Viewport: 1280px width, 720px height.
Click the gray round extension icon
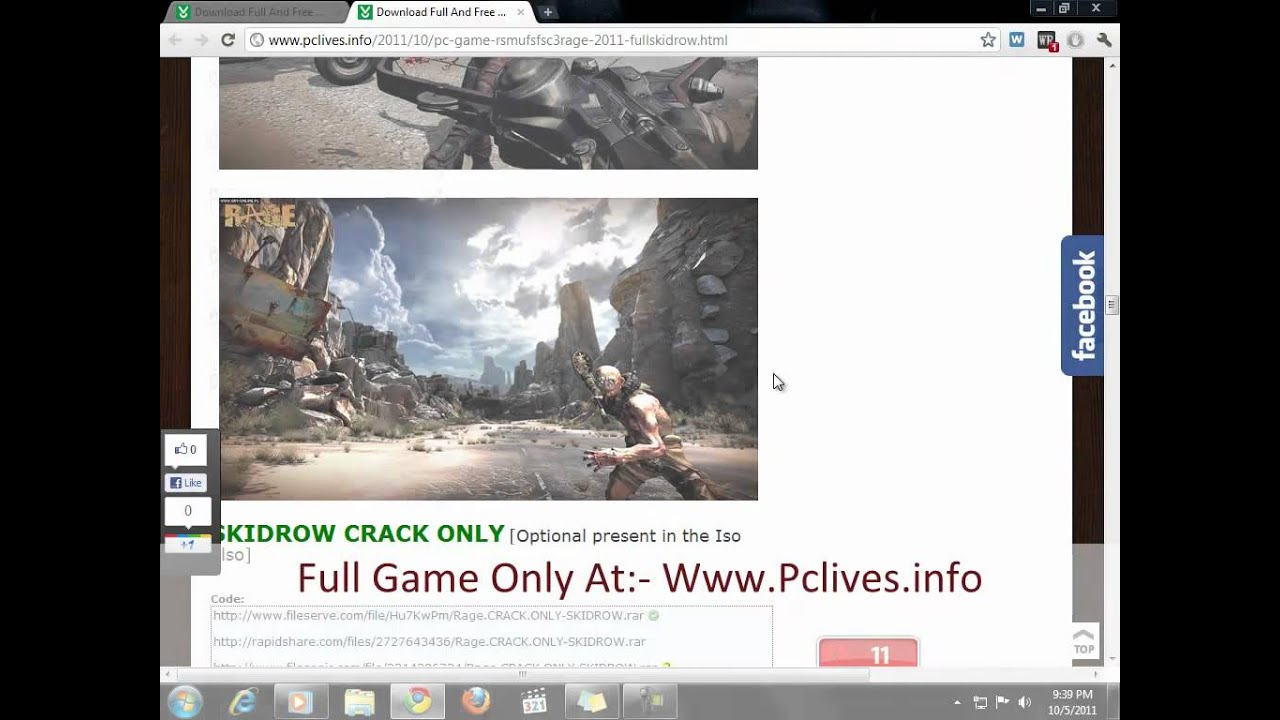[1075, 40]
